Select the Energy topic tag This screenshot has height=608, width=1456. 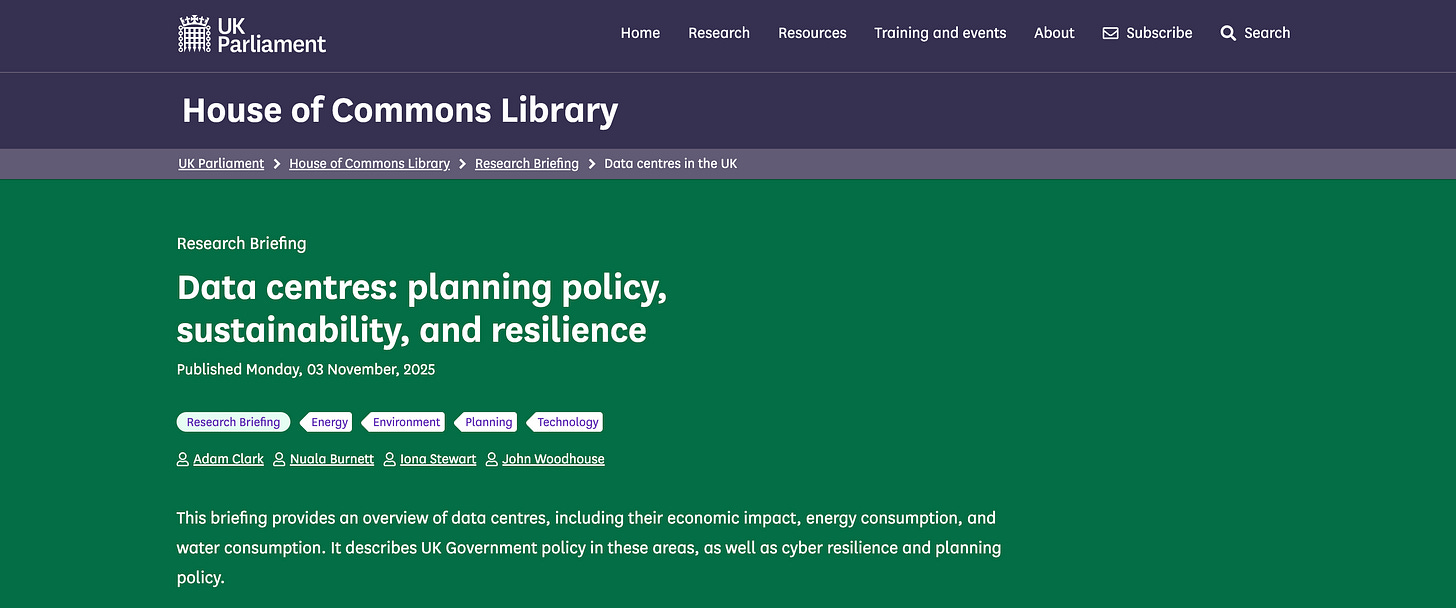pos(327,422)
